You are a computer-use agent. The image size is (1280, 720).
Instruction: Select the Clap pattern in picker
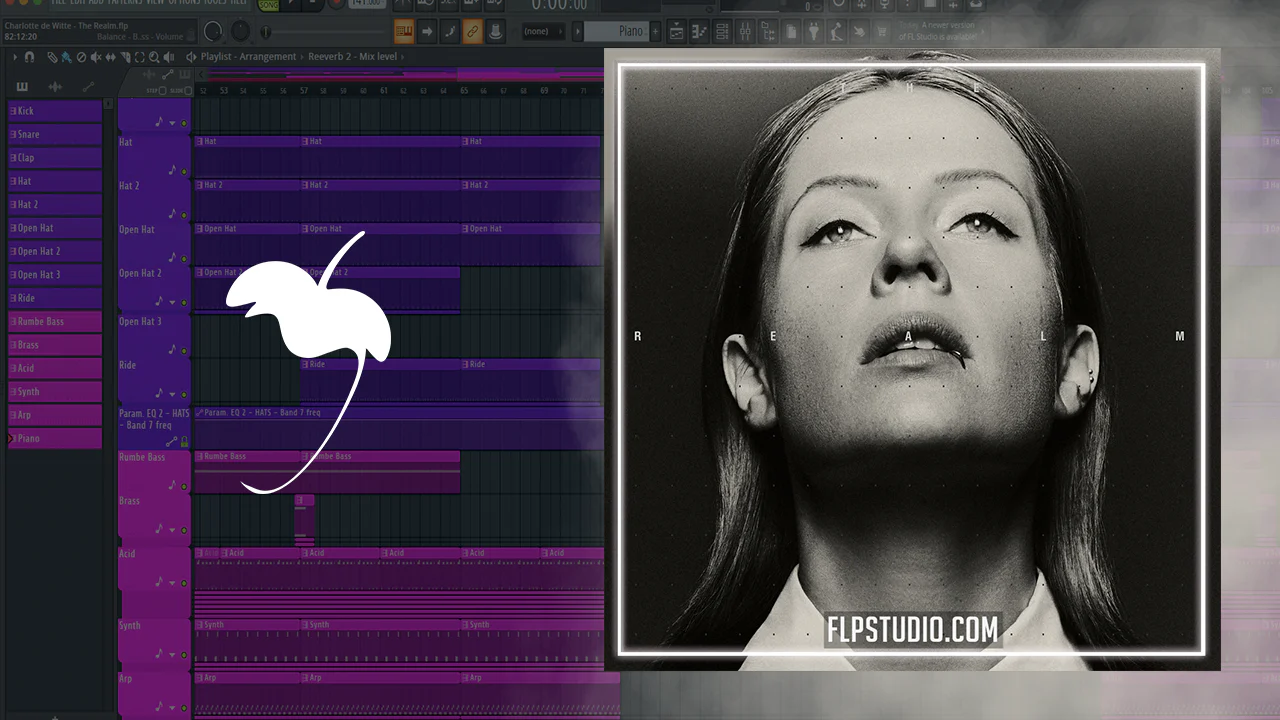pyautogui.click(x=55, y=158)
